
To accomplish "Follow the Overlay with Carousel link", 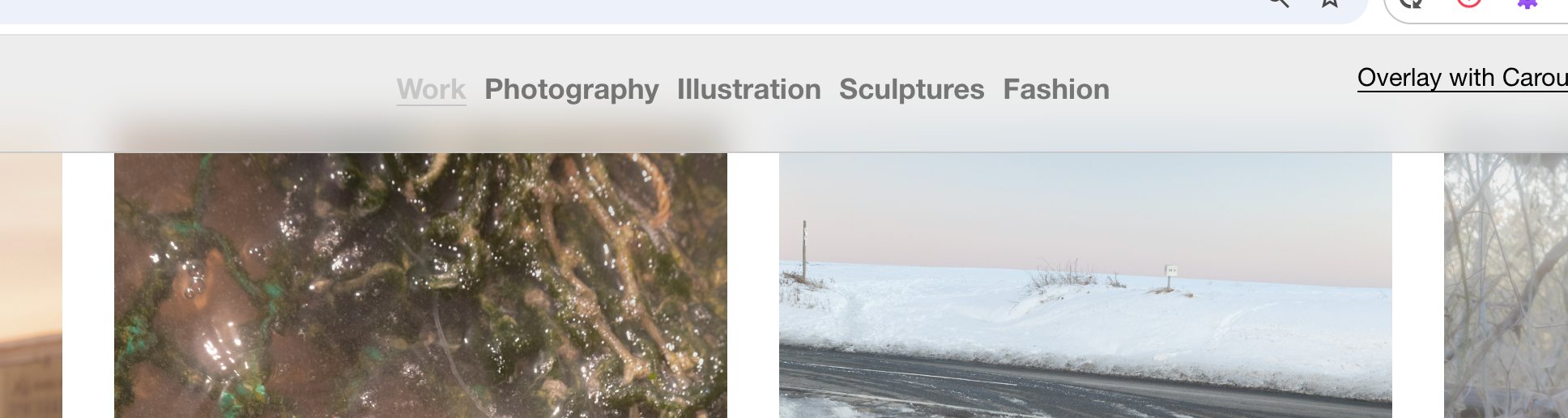I will [1463, 78].
